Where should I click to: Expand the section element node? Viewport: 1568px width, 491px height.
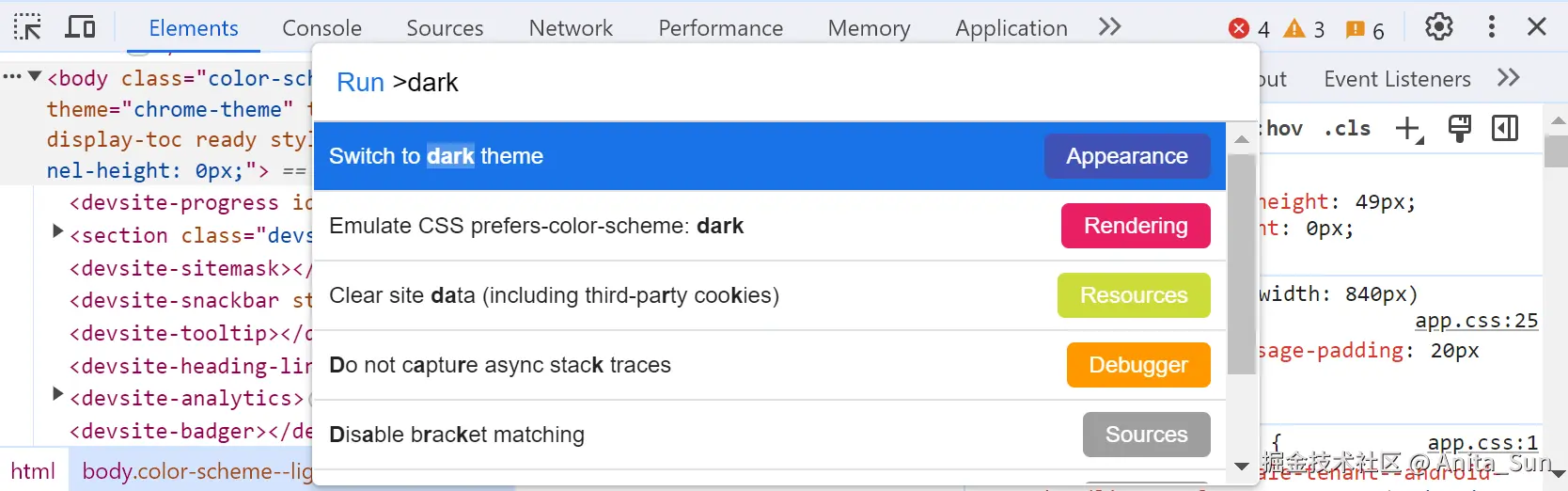57,231
